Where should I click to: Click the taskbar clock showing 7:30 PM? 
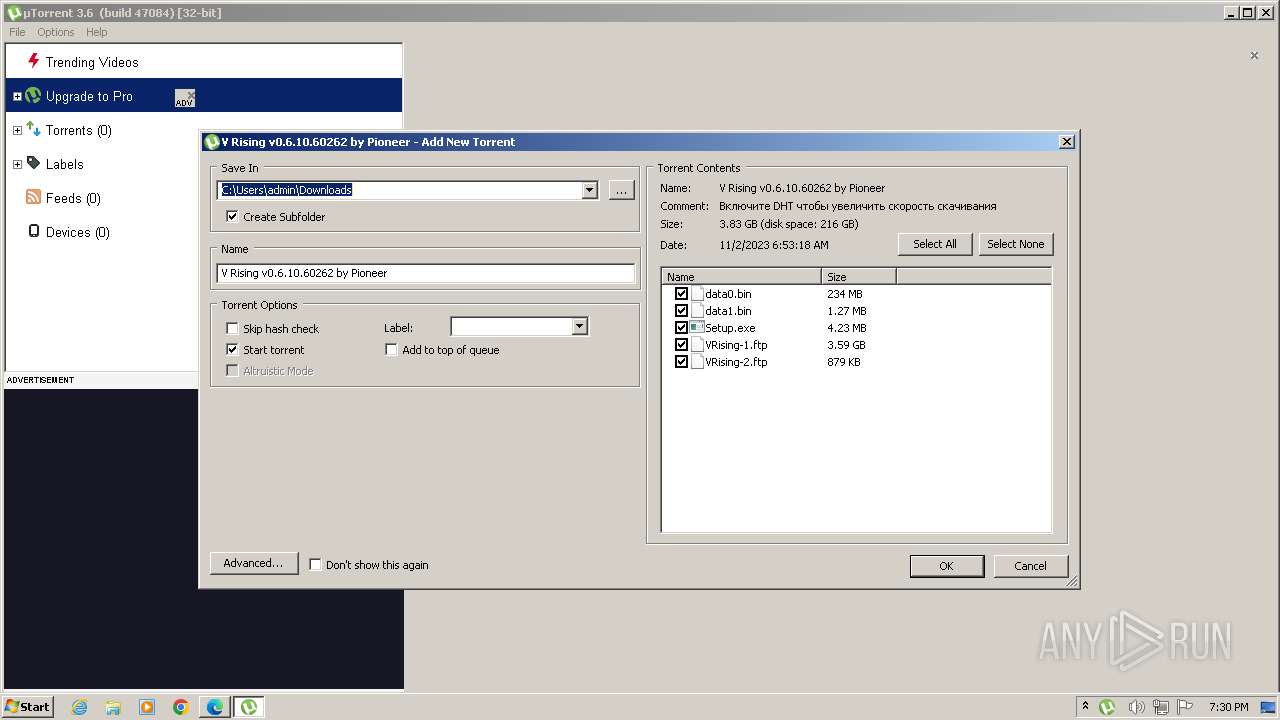(x=1229, y=707)
